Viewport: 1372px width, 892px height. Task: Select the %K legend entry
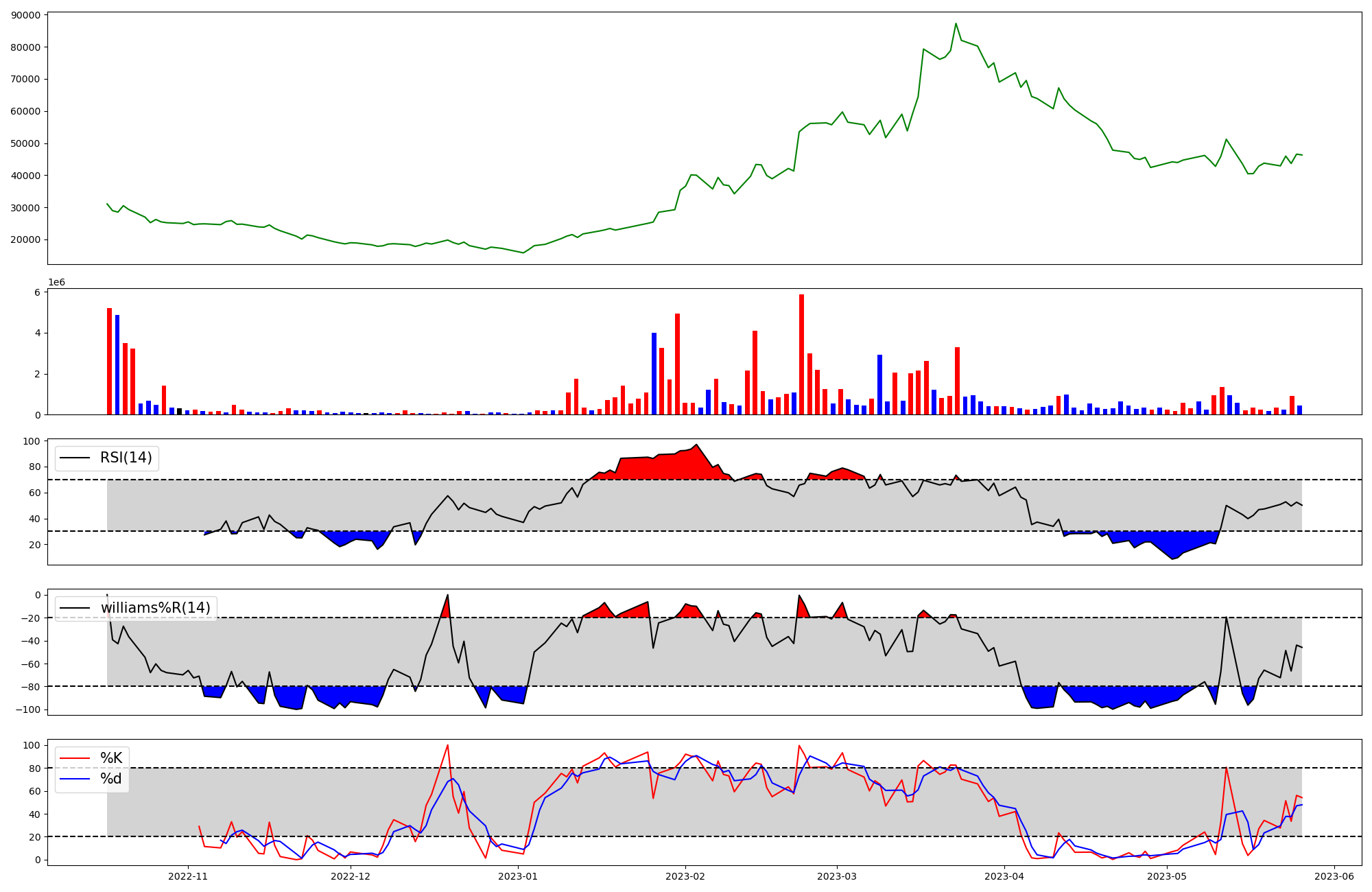point(110,758)
